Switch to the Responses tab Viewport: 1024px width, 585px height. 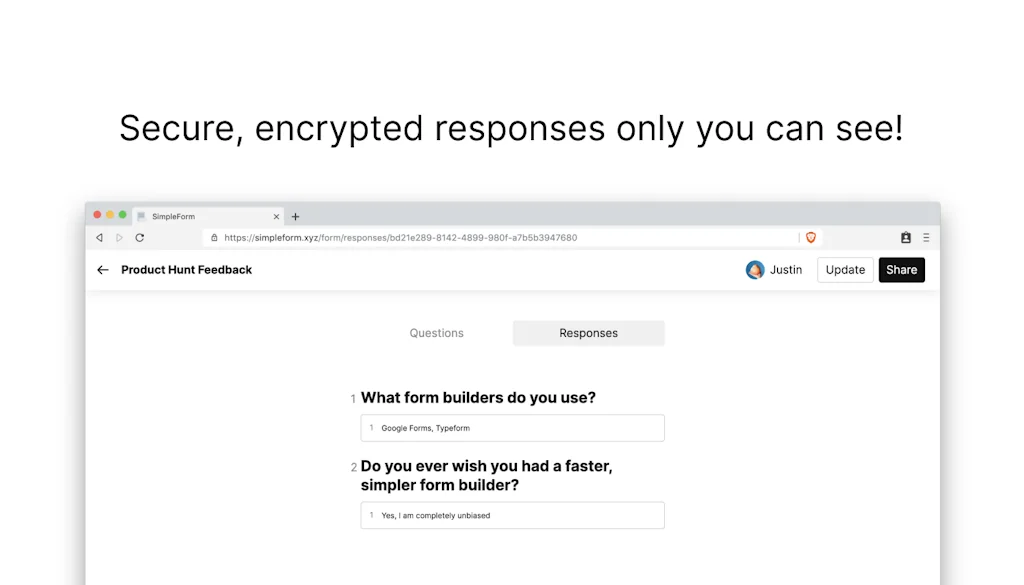click(588, 332)
